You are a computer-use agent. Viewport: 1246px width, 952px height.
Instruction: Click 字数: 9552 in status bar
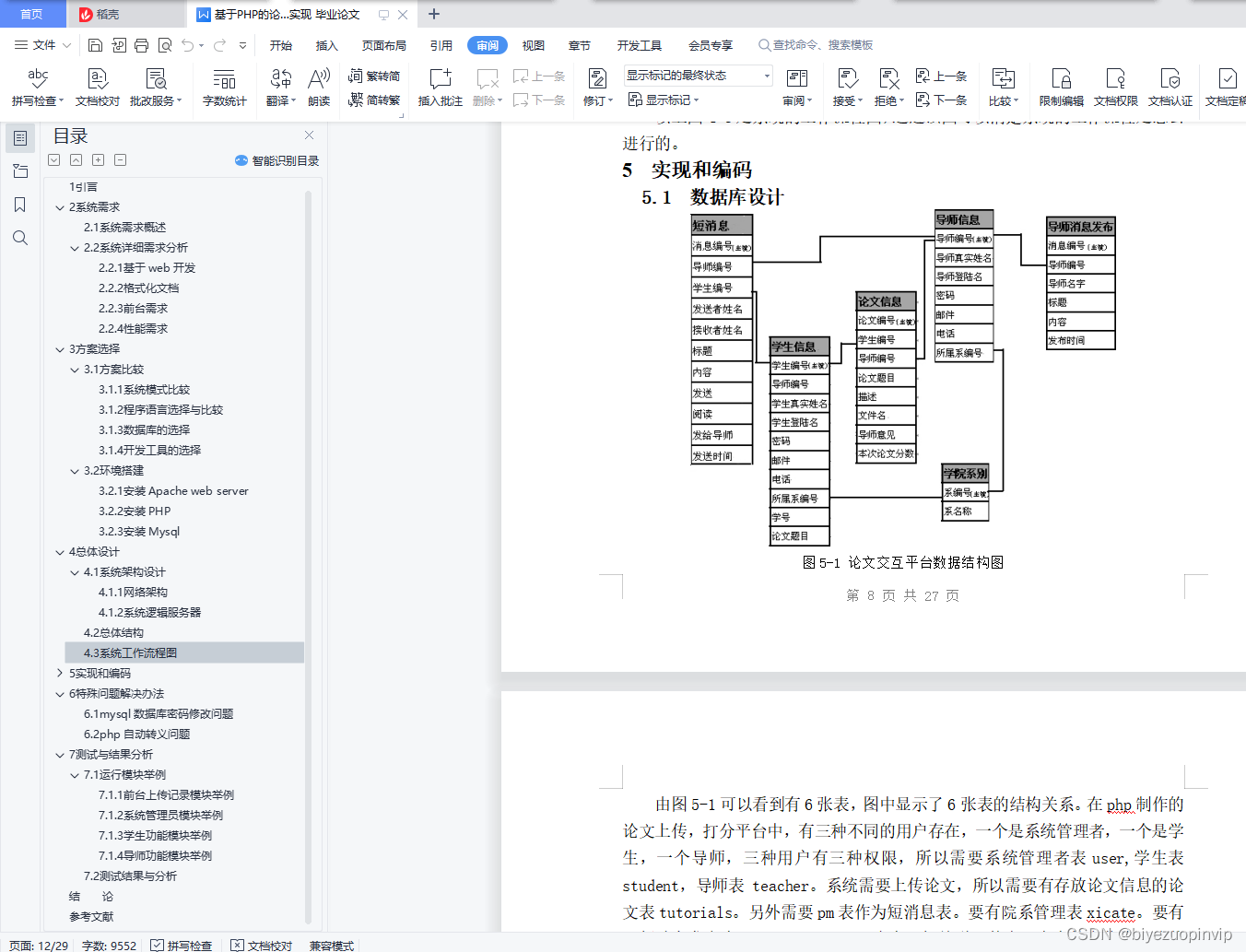109,945
